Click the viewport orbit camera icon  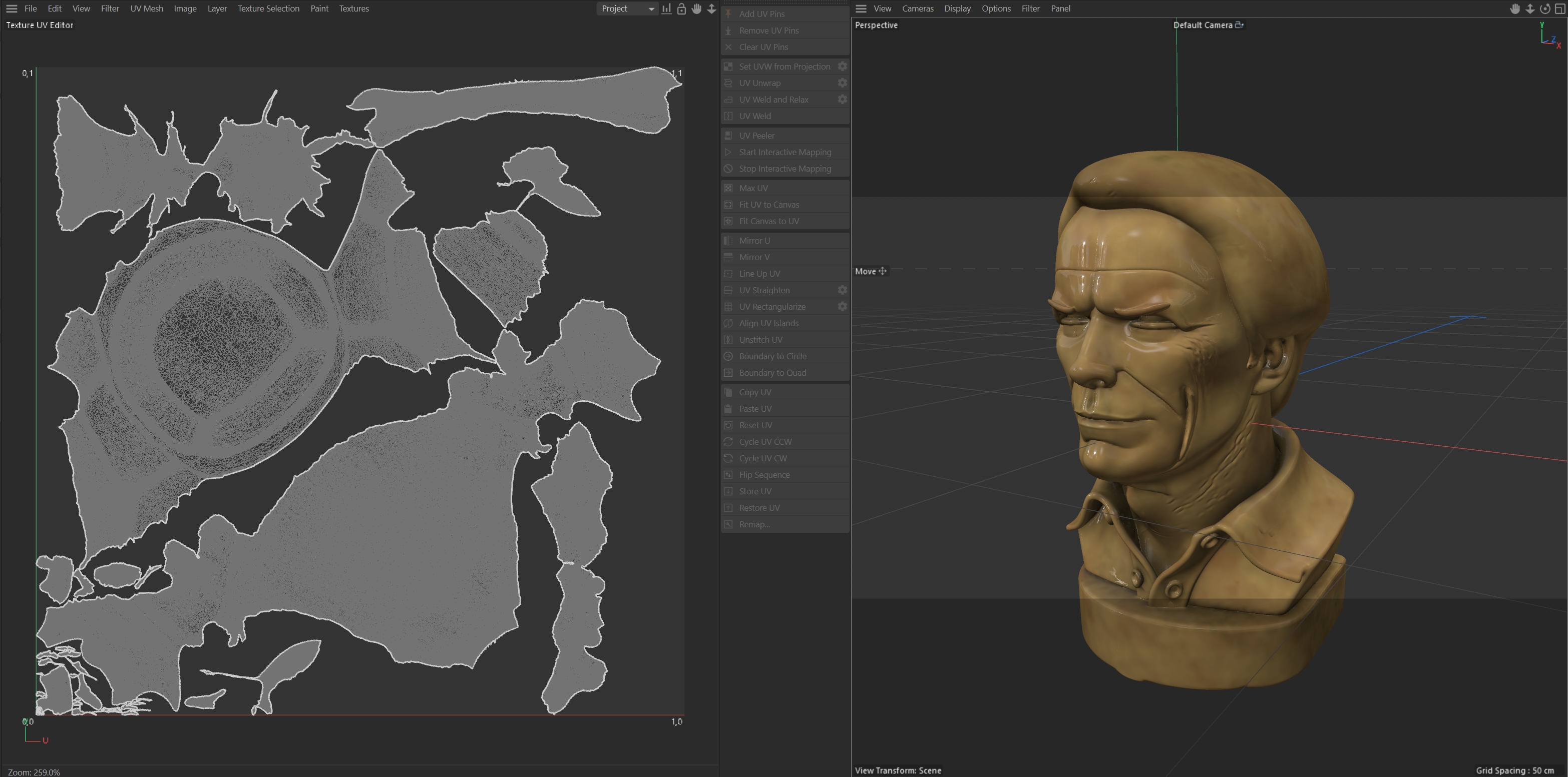[x=1545, y=9]
